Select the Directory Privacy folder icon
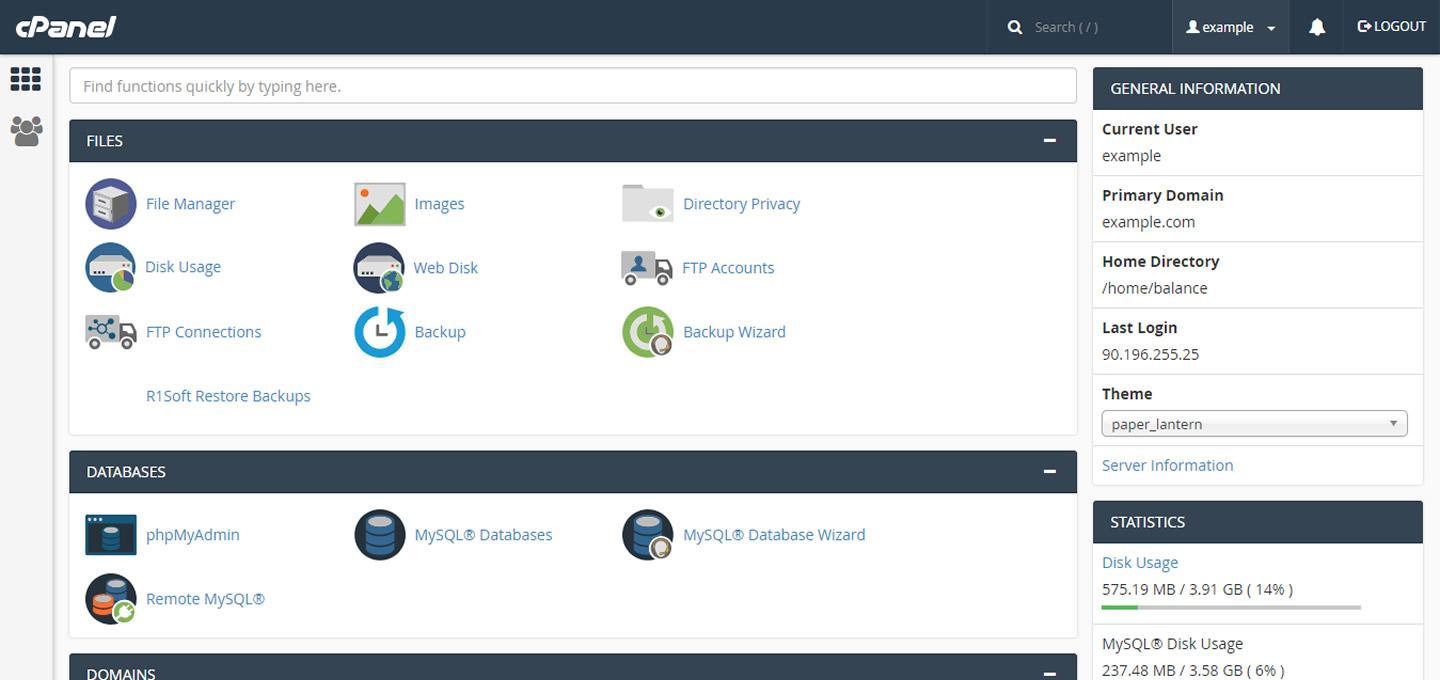The image size is (1440, 680). pyautogui.click(x=646, y=203)
